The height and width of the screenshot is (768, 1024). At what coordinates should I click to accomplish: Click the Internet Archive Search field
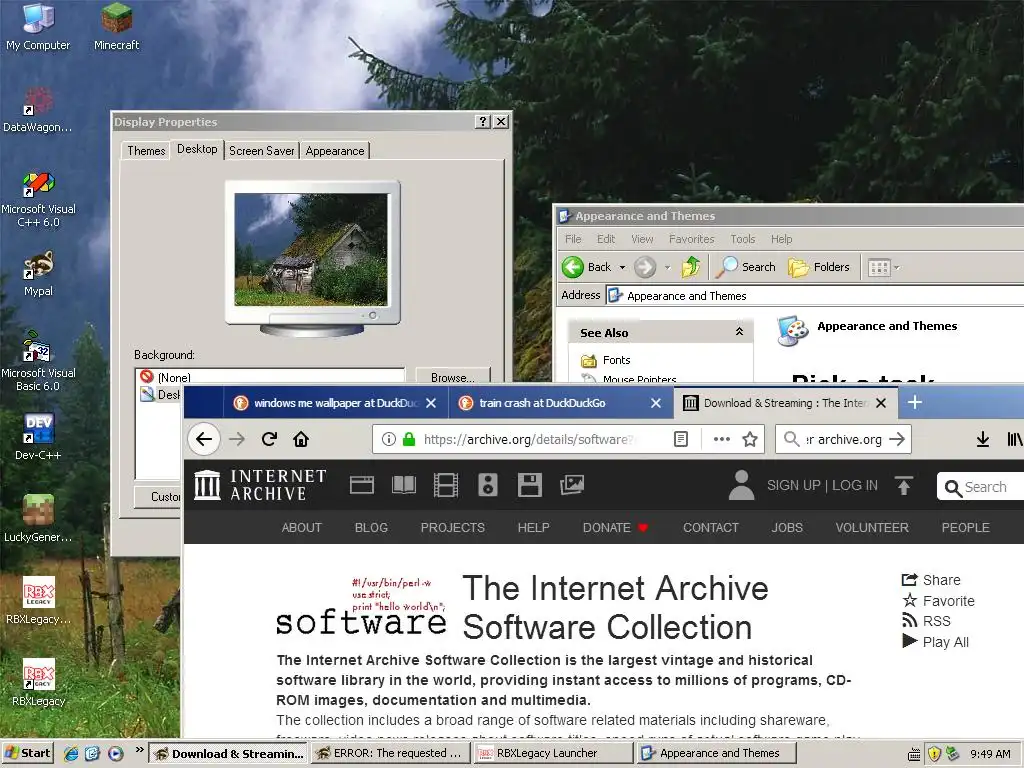(980, 487)
